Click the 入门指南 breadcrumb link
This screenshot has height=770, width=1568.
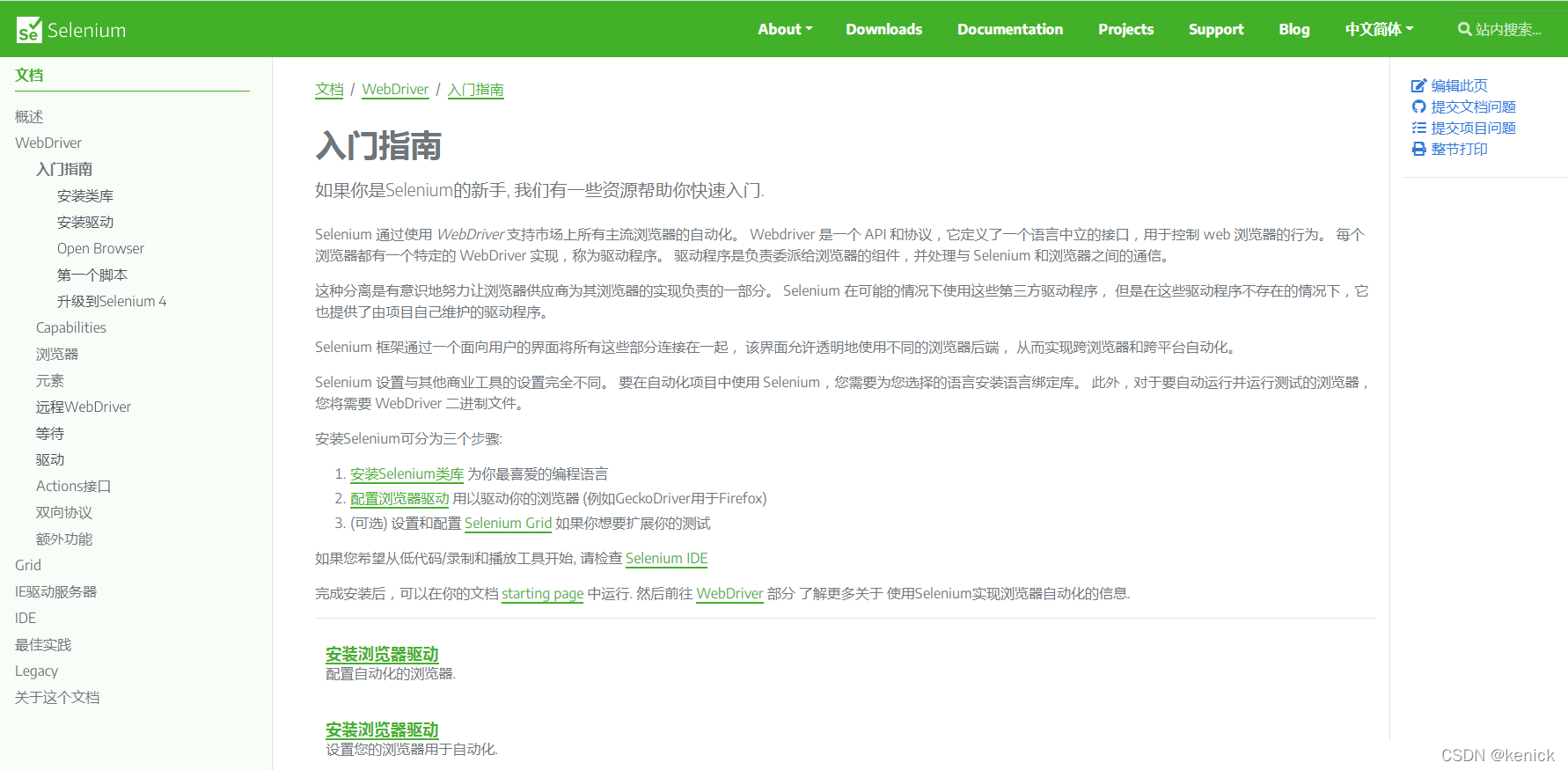(x=475, y=89)
